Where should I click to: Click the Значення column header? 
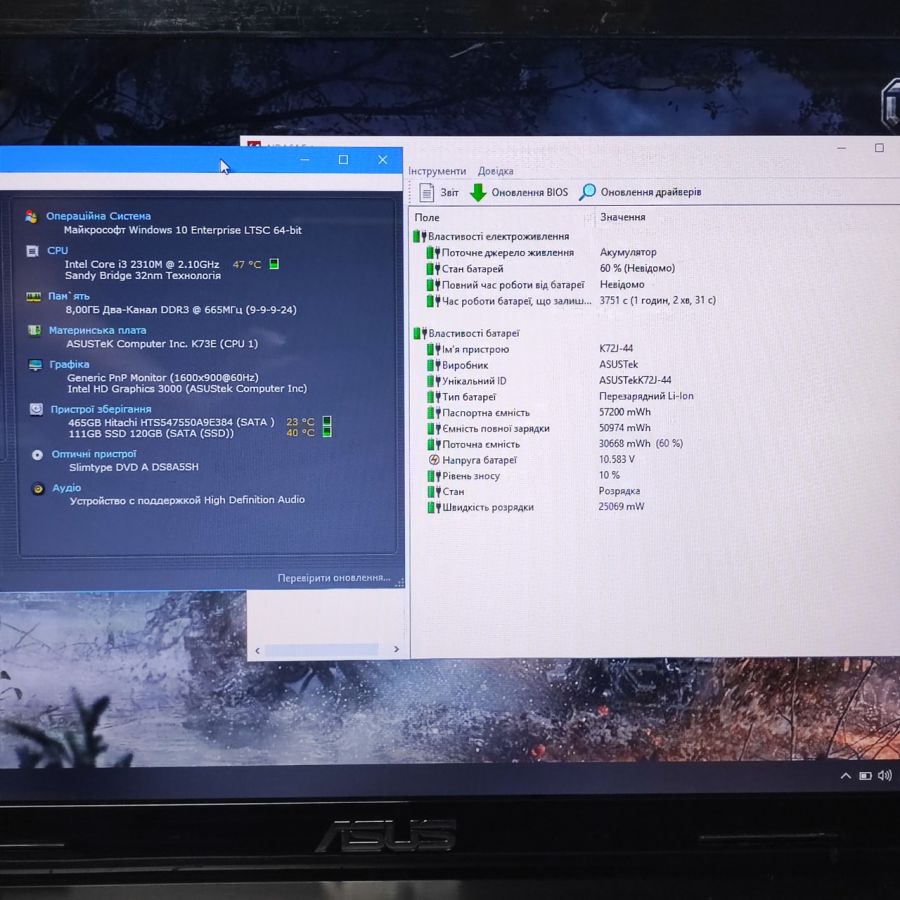[x=623, y=217]
